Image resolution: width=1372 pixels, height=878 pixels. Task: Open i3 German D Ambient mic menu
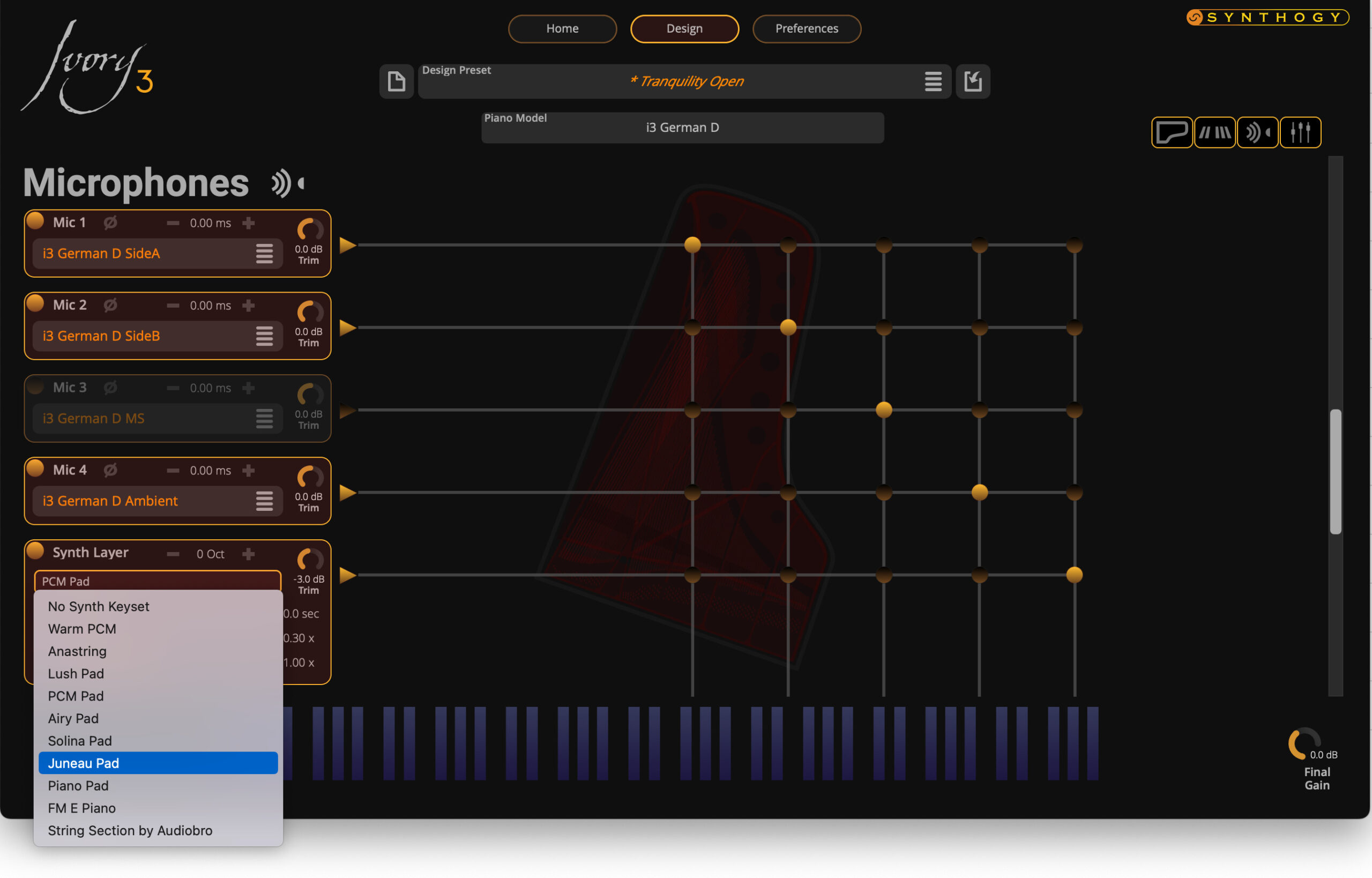click(264, 501)
